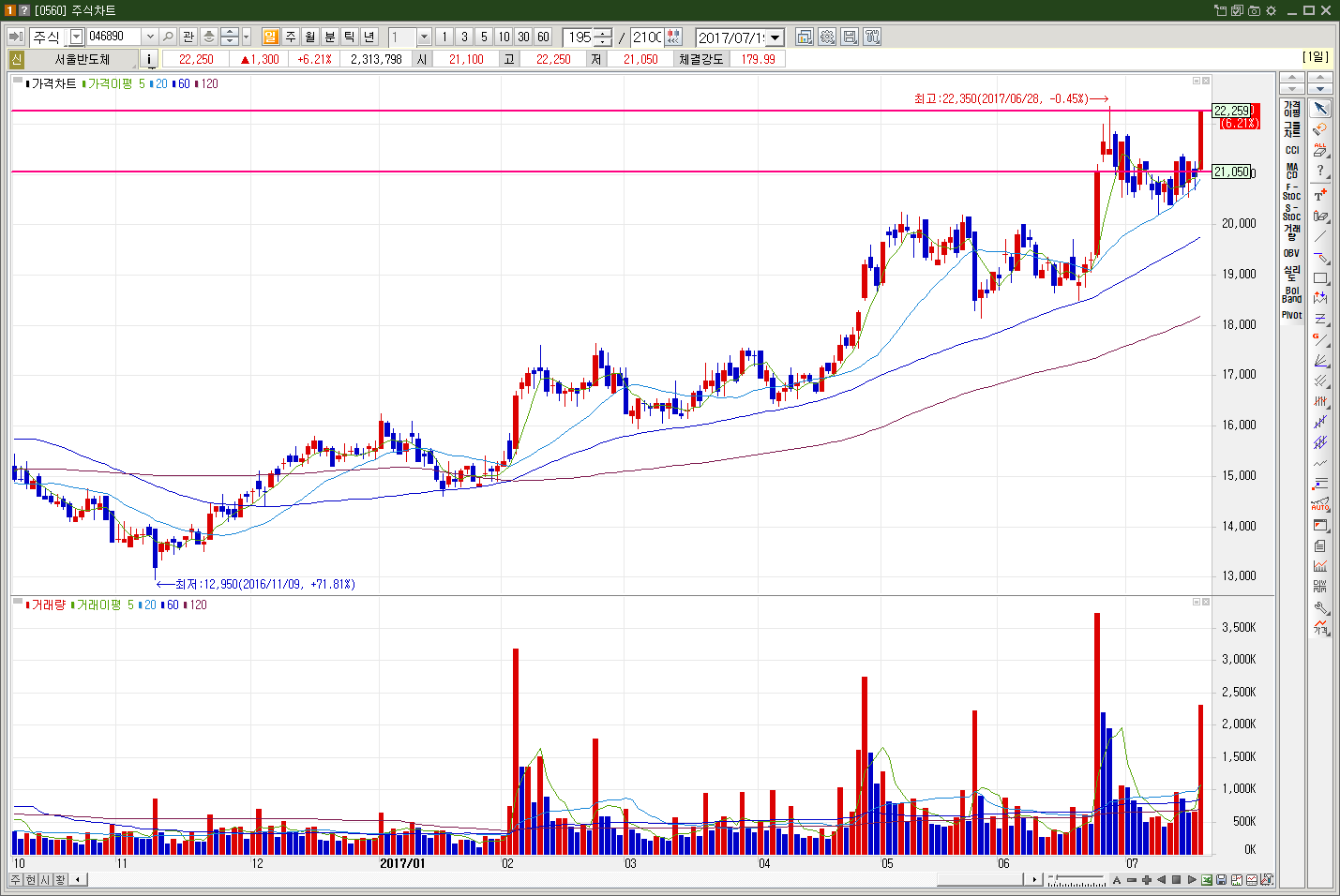
Task: Select the AUTO trendline tool
Action: 1320,504
